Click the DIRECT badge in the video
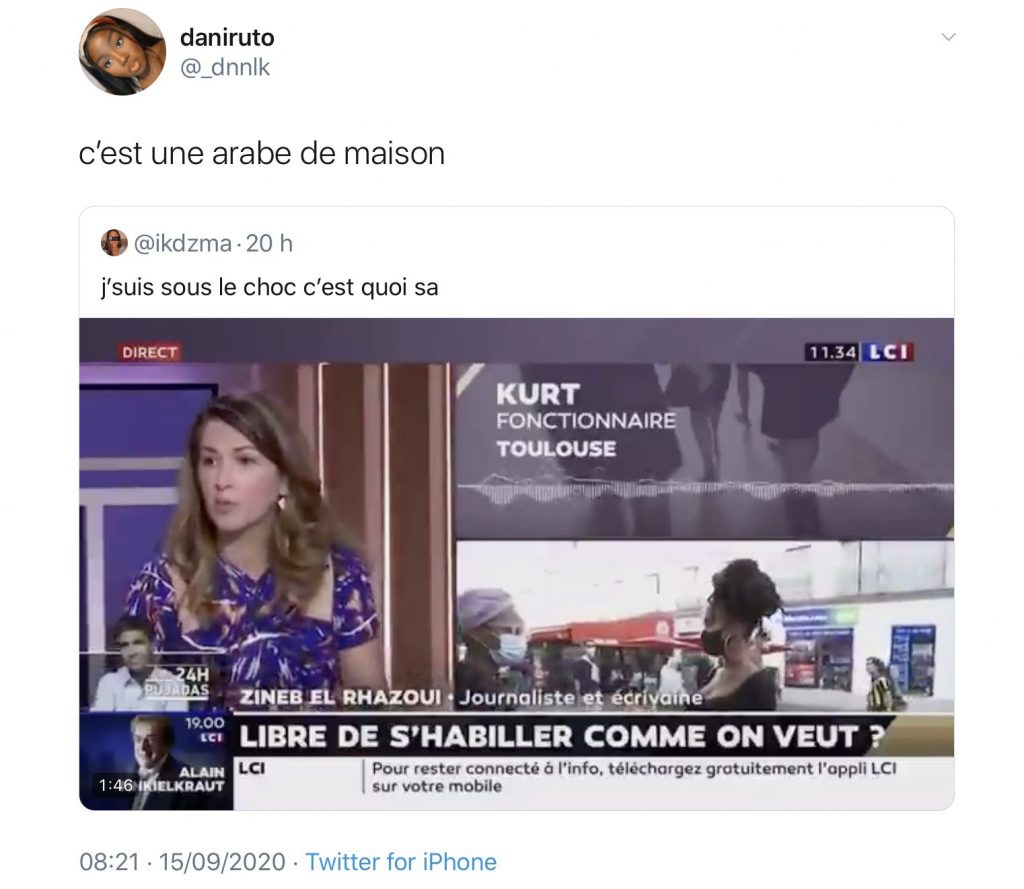1024x889 pixels. (150, 352)
